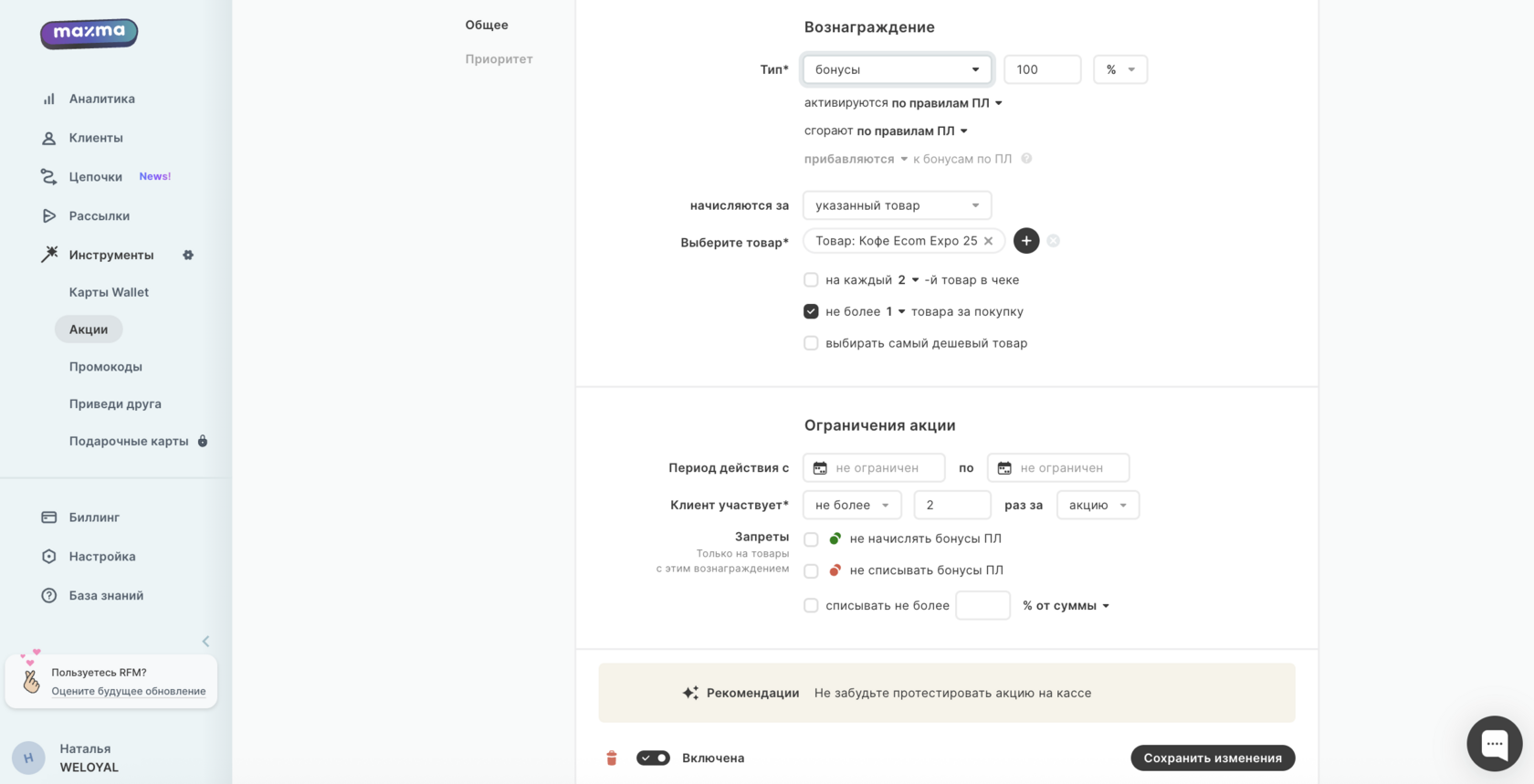Image resolution: width=1534 pixels, height=784 pixels.
Task: Click the help question mark near бонусам по ПЛ
Action: tap(1026, 159)
